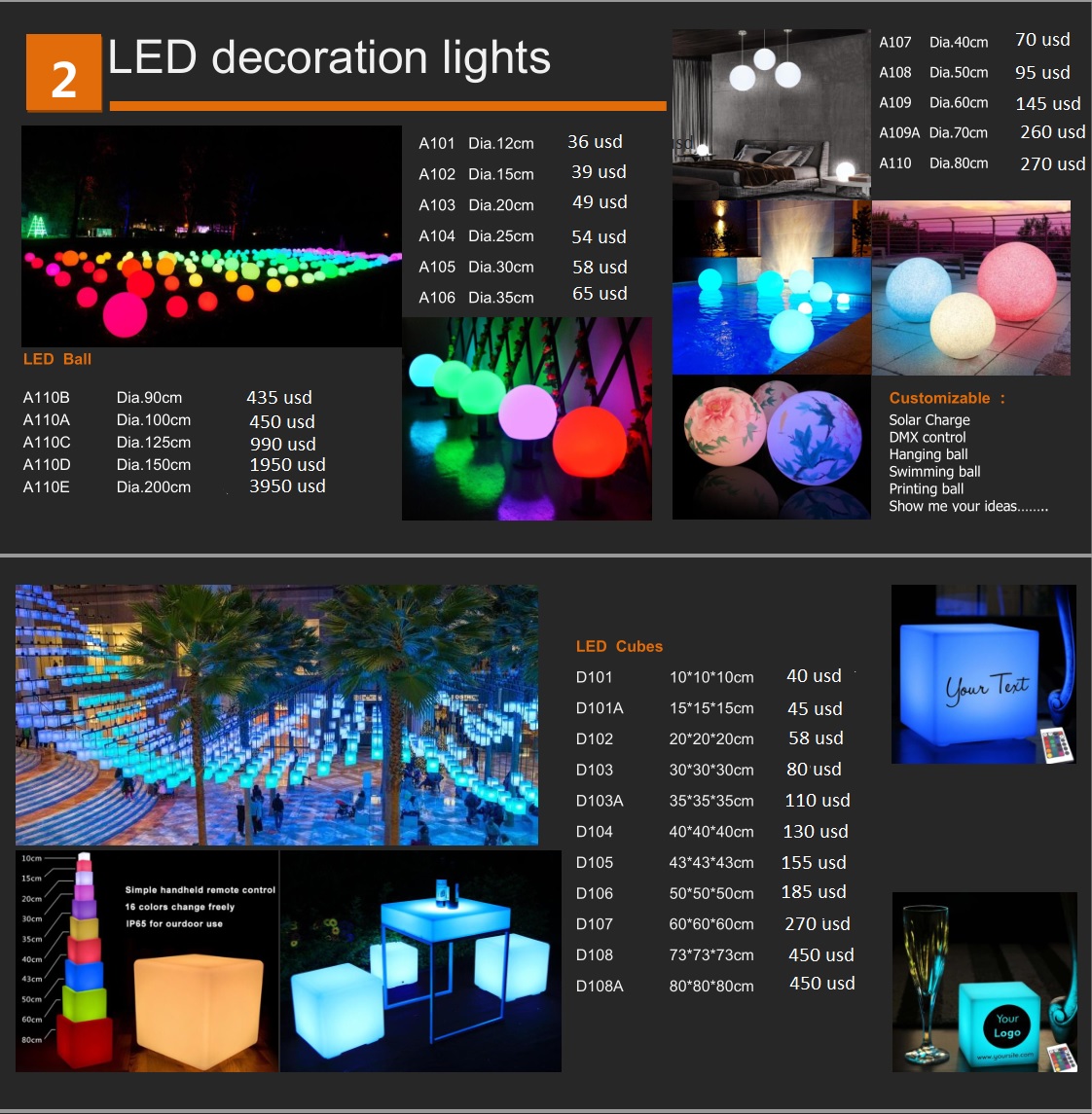Select the '155 usd' price for D105

coord(814,862)
